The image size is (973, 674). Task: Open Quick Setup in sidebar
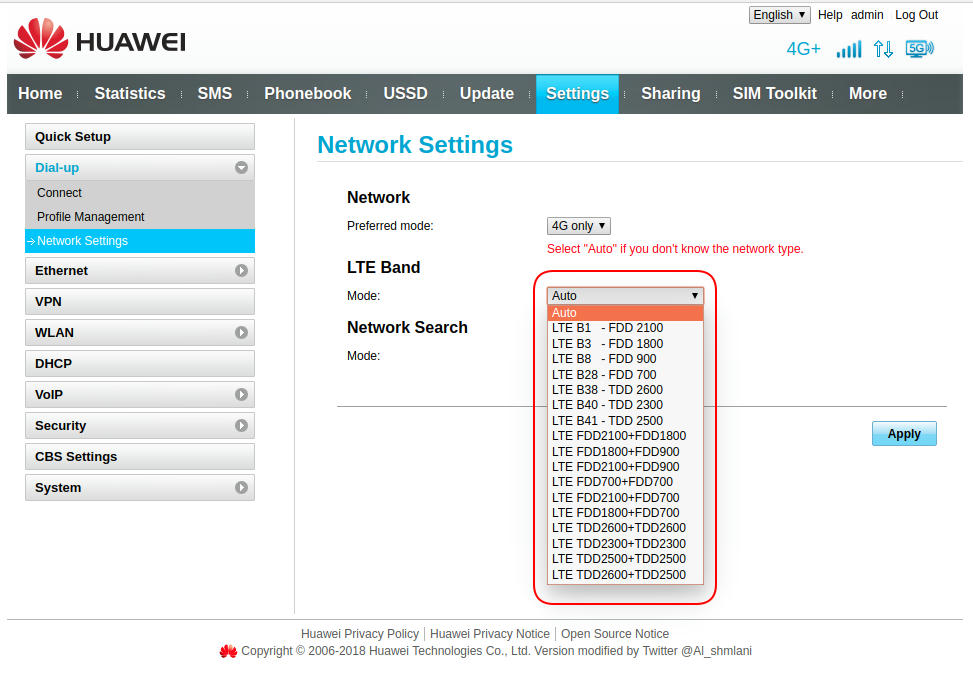pos(140,137)
